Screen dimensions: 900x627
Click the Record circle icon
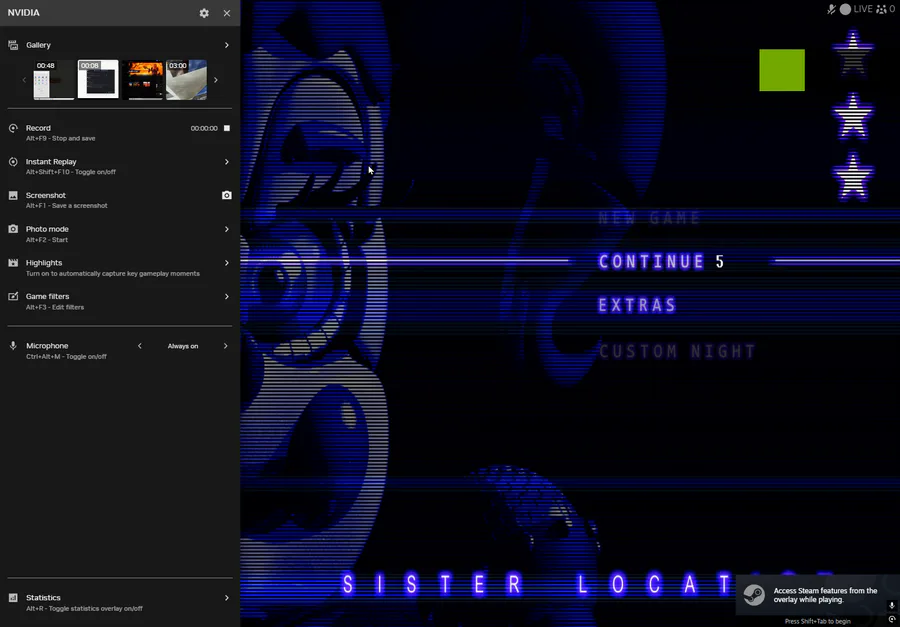point(13,128)
